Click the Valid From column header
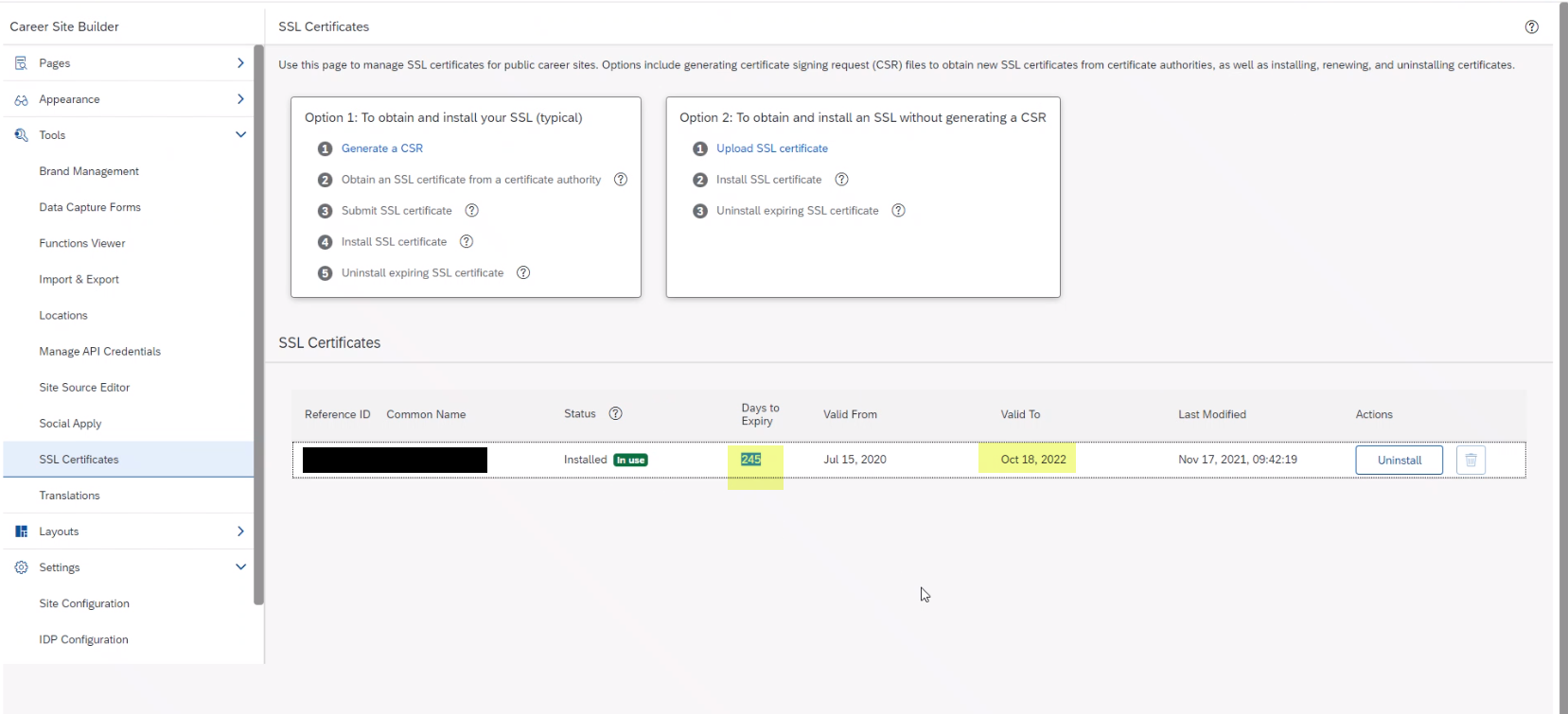Image resolution: width=1568 pixels, height=714 pixels. point(850,414)
